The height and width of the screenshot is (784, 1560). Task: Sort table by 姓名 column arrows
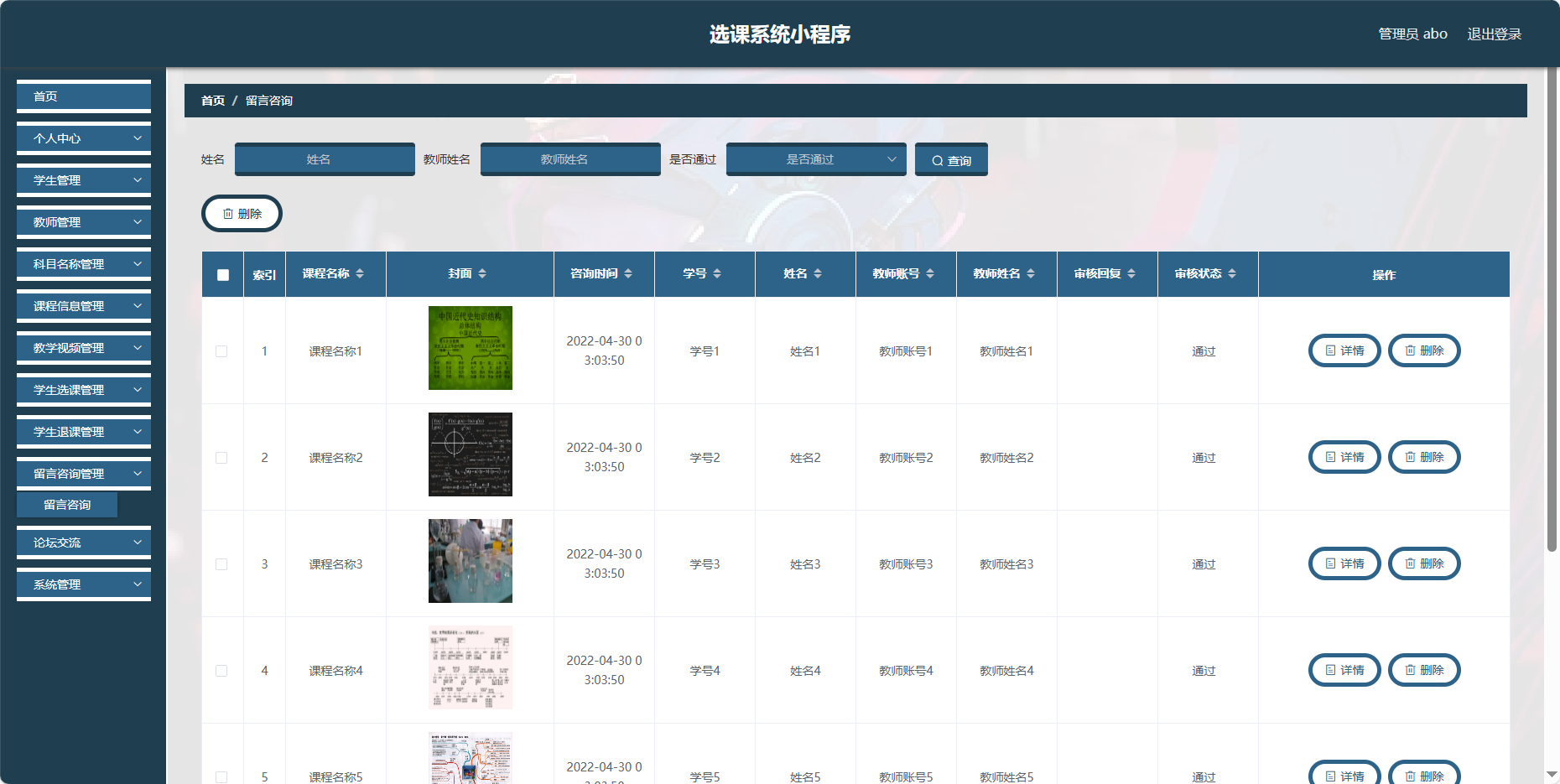818,273
